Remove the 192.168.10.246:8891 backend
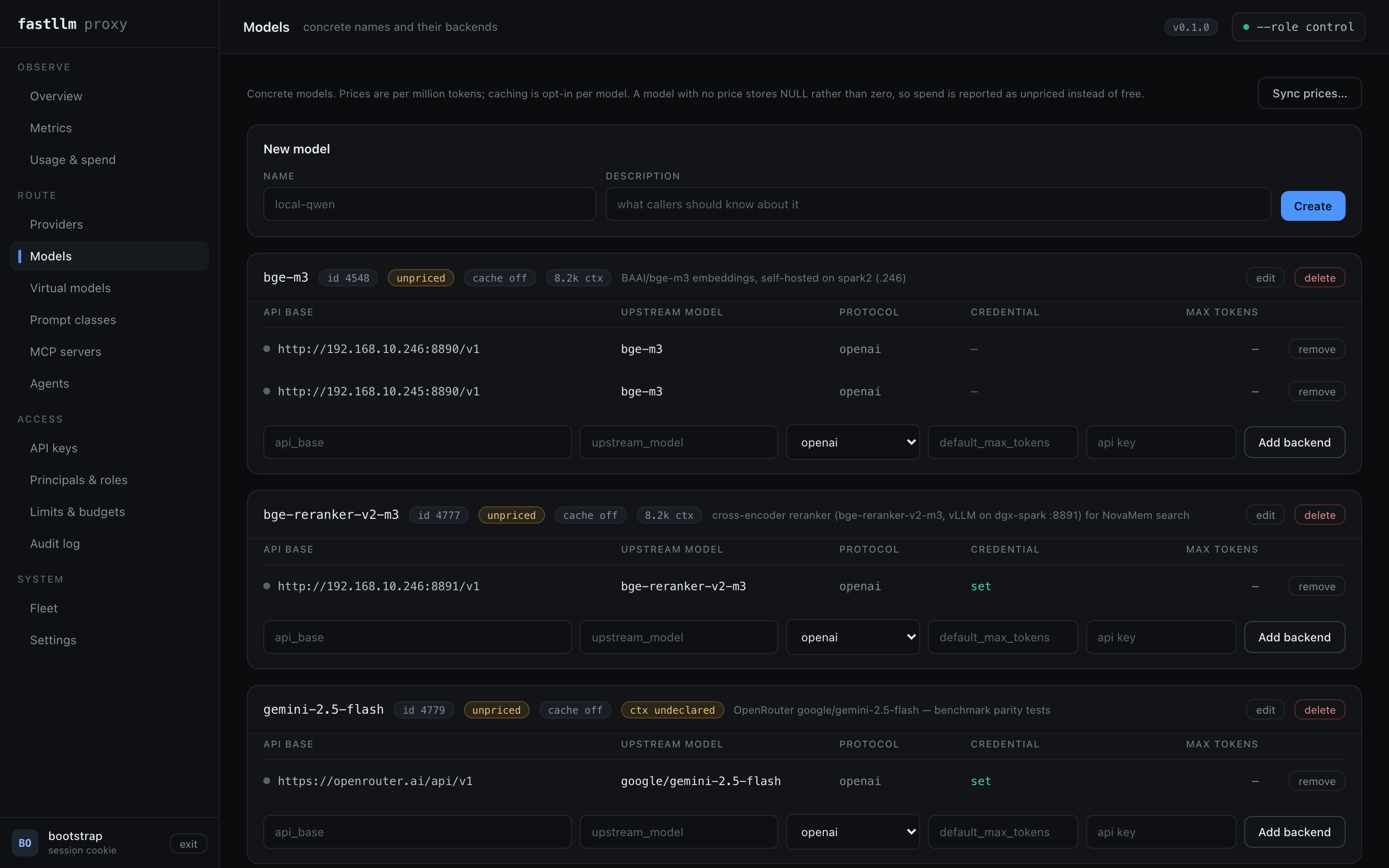Image resolution: width=1389 pixels, height=868 pixels. click(x=1317, y=586)
